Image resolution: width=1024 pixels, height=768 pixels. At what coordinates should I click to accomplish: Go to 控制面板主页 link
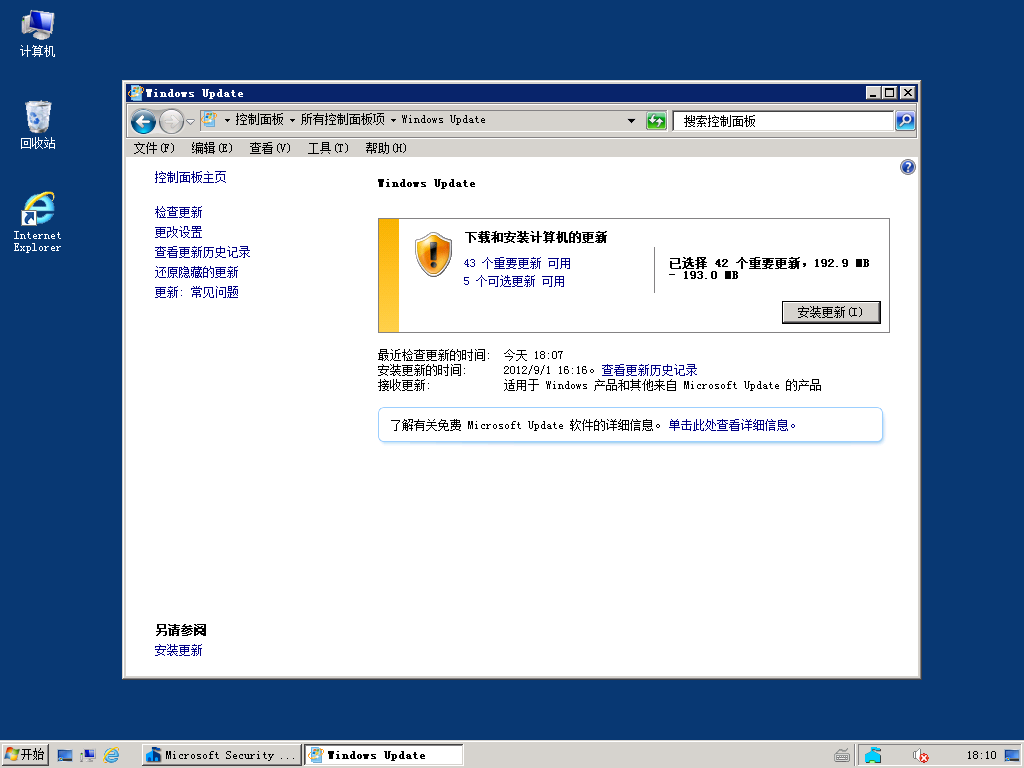coord(190,177)
